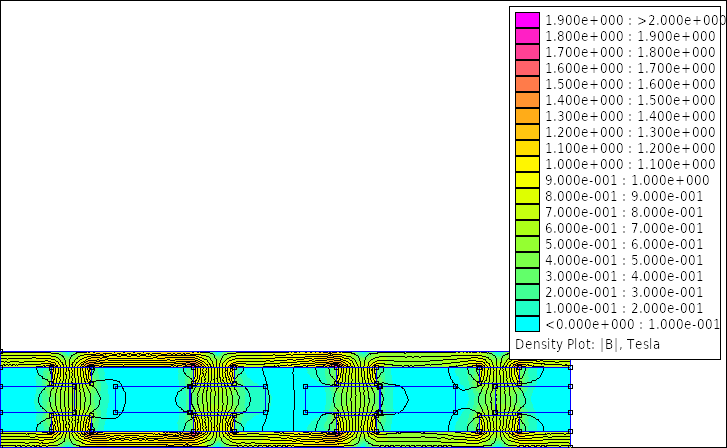
Task: Click the swatch for 1.400e+000 : 1.500e+000
Action: [527, 100]
